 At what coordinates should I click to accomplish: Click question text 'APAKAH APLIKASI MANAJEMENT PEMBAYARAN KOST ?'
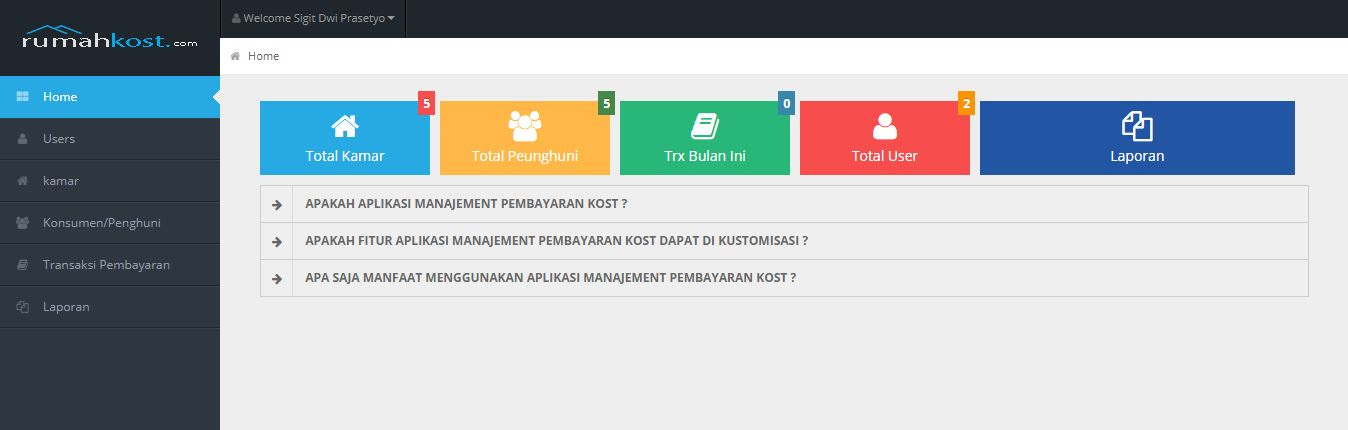click(466, 204)
